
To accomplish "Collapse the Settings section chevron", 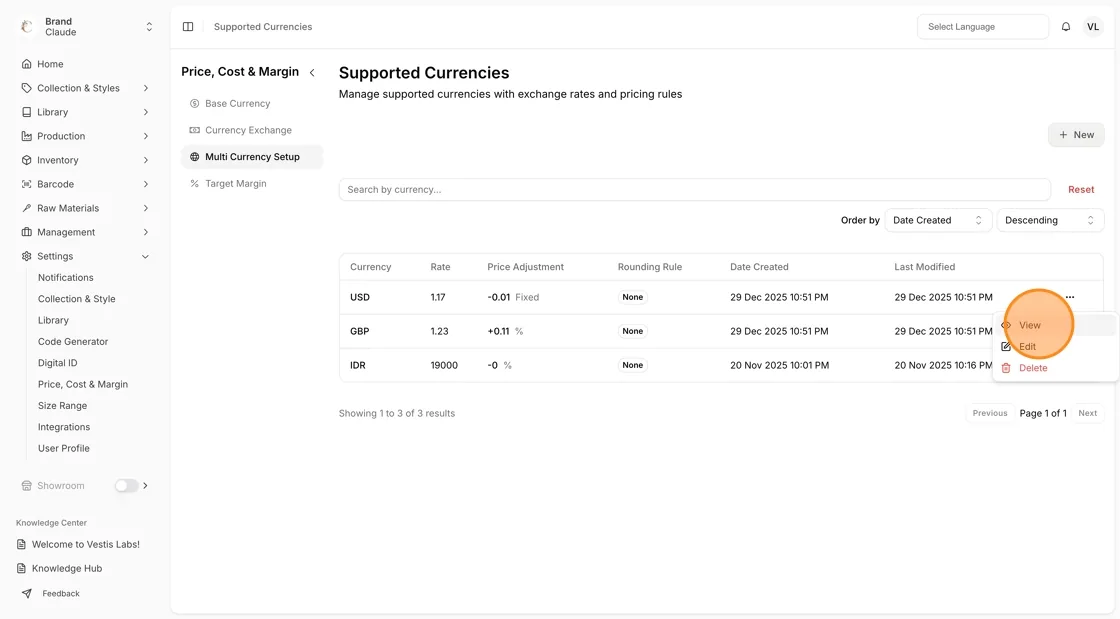I will click(x=146, y=256).
